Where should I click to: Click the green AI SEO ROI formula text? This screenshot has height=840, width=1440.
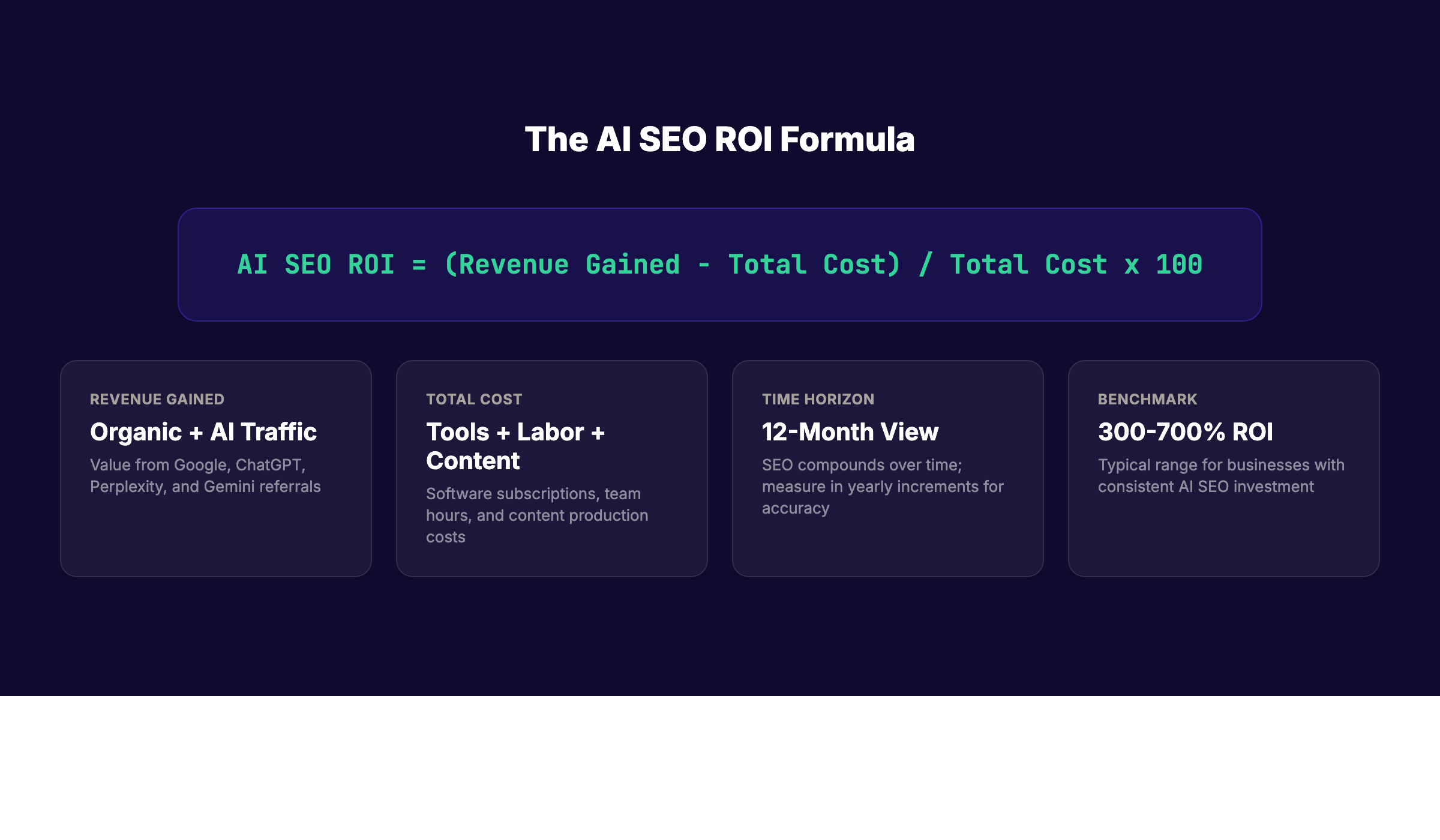[x=720, y=265]
